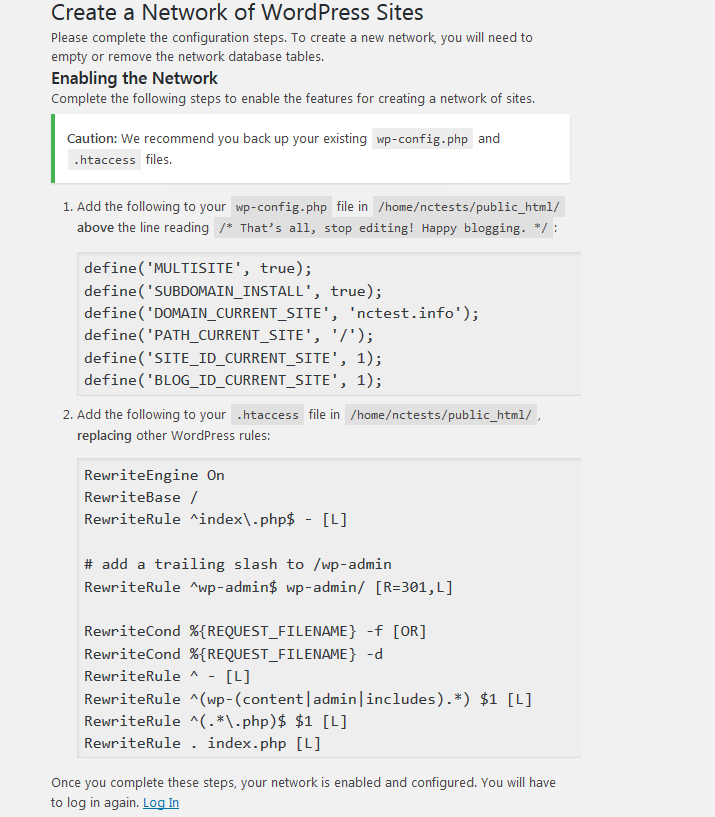This screenshot has width=715, height=817.
Task: Follow the Log In link
Action: coord(161,803)
